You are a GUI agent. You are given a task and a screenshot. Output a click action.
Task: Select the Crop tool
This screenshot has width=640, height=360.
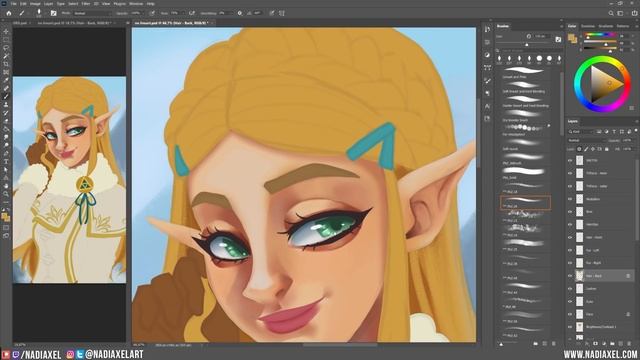[6, 64]
